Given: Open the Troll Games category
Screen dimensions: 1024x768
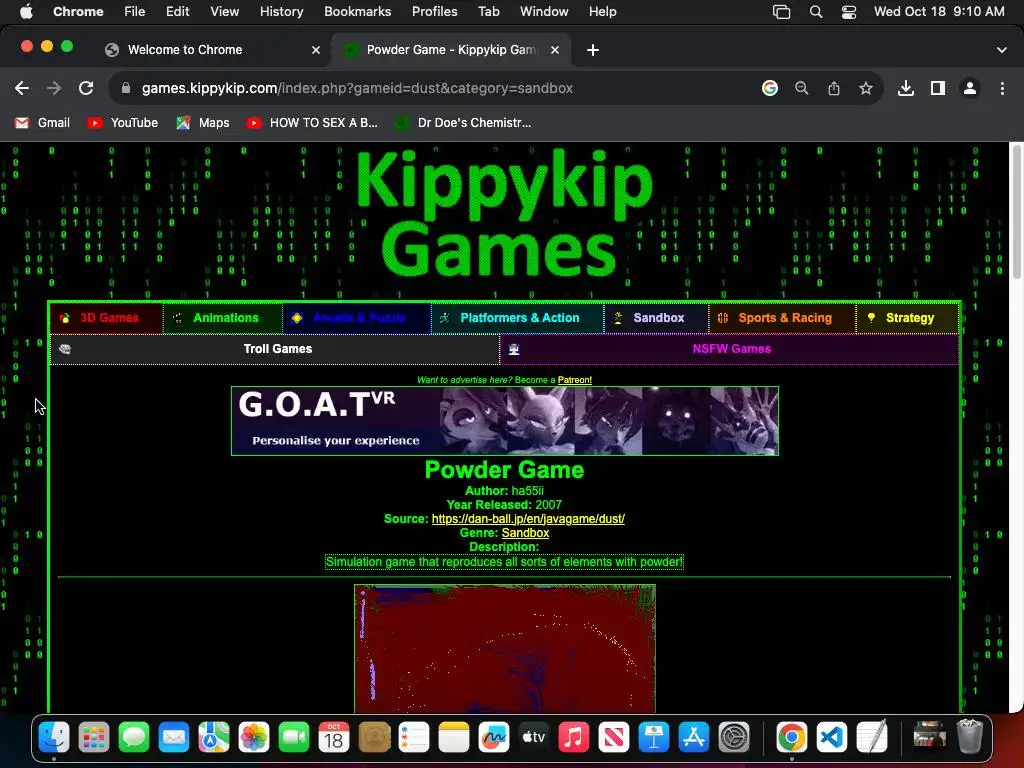Looking at the screenshot, I should [275, 349].
